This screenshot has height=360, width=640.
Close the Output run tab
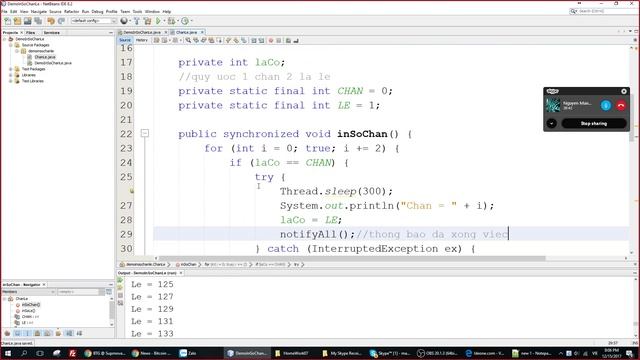point(181,273)
